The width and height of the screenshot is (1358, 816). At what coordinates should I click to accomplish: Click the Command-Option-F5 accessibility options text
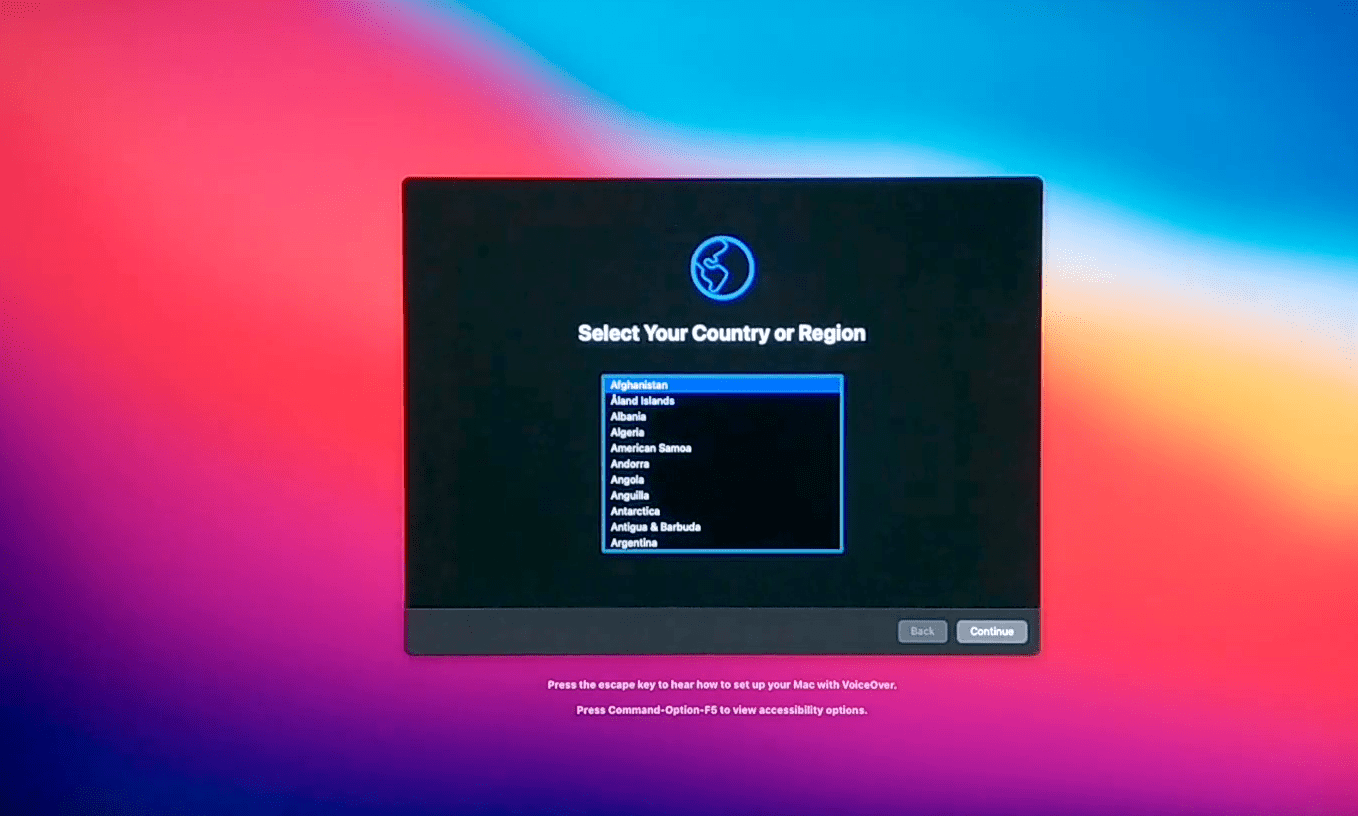click(x=722, y=710)
